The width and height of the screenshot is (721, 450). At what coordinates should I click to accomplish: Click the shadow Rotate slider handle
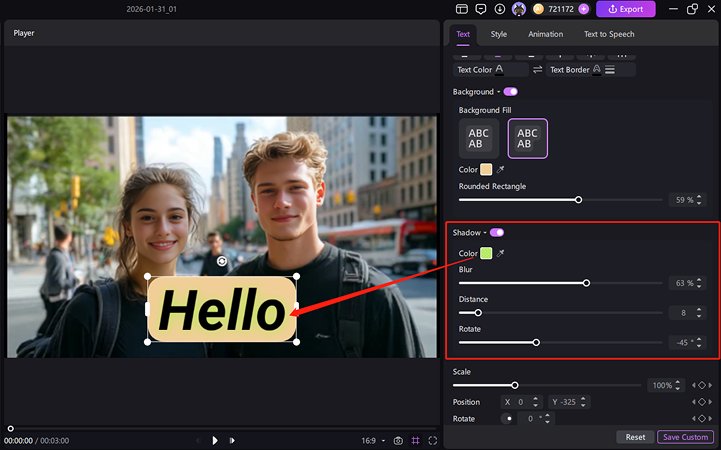click(536, 342)
